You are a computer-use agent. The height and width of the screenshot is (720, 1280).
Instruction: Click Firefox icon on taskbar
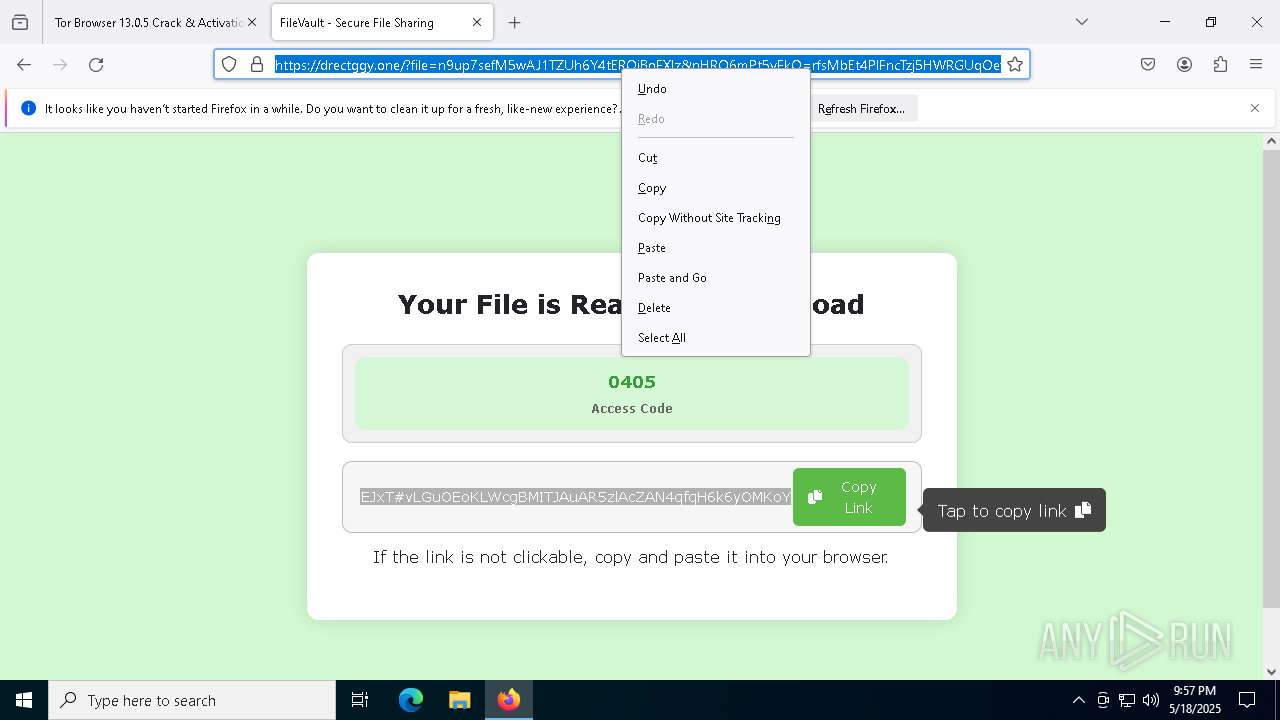(x=509, y=700)
